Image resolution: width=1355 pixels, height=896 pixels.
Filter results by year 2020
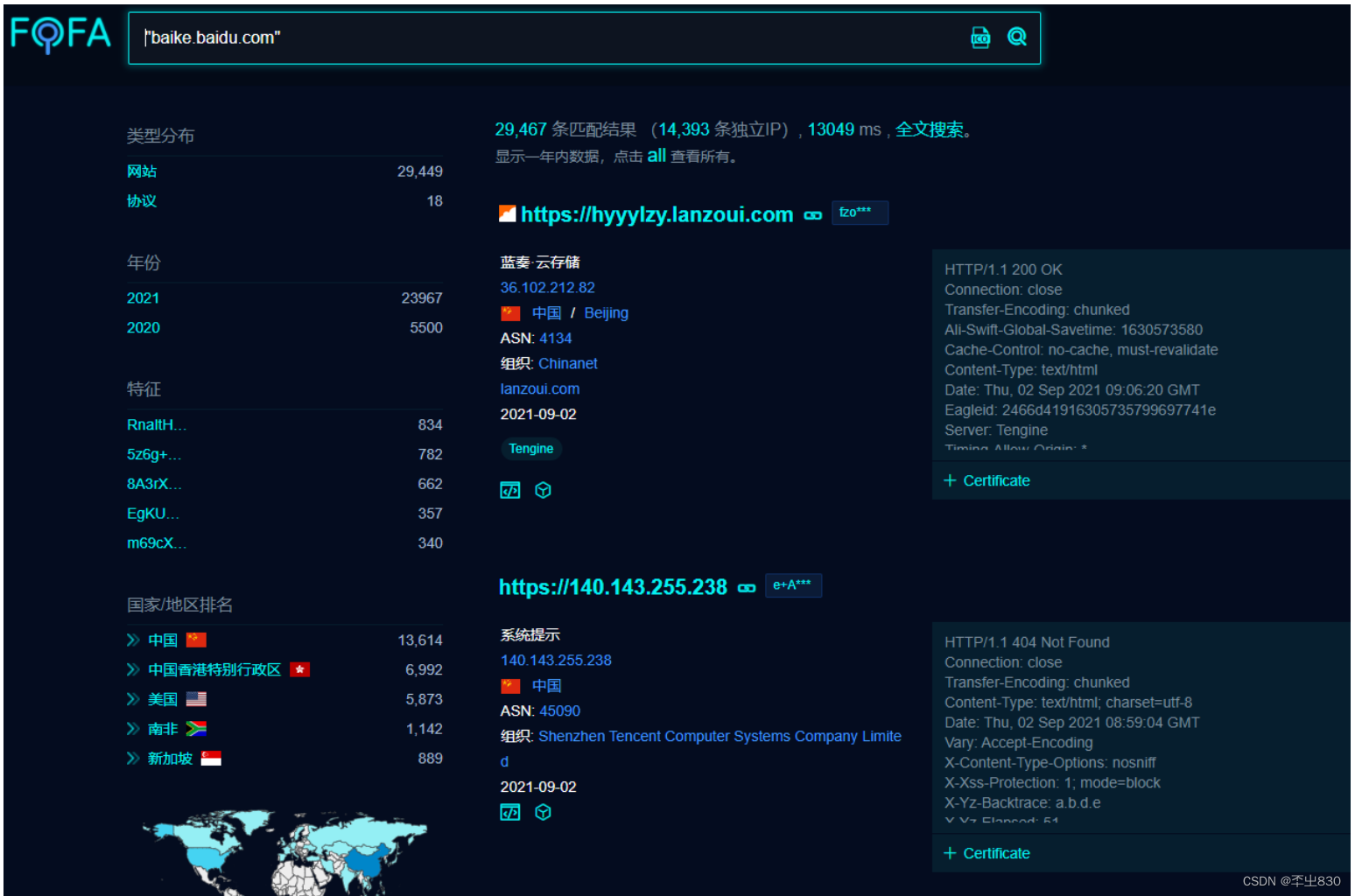[144, 328]
